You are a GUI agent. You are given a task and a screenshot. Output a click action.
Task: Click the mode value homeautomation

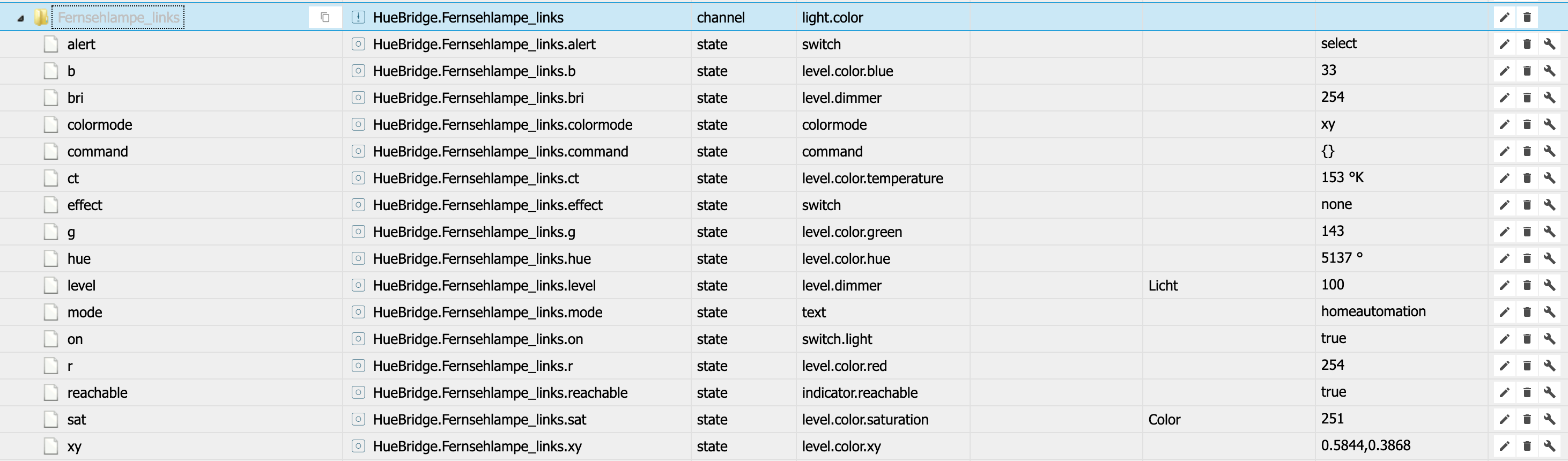pyautogui.click(x=1373, y=311)
